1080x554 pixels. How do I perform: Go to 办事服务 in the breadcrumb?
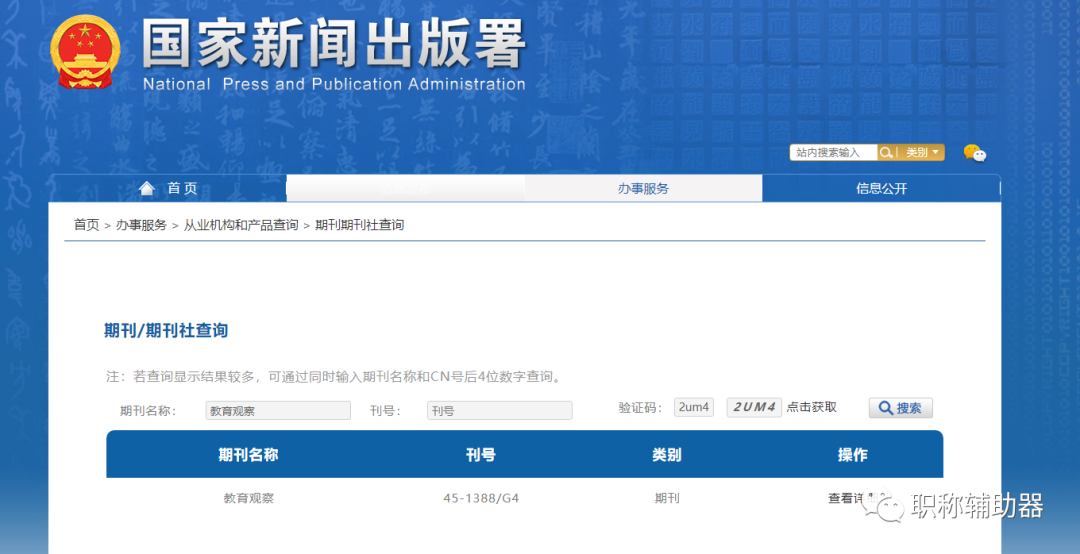[141, 225]
